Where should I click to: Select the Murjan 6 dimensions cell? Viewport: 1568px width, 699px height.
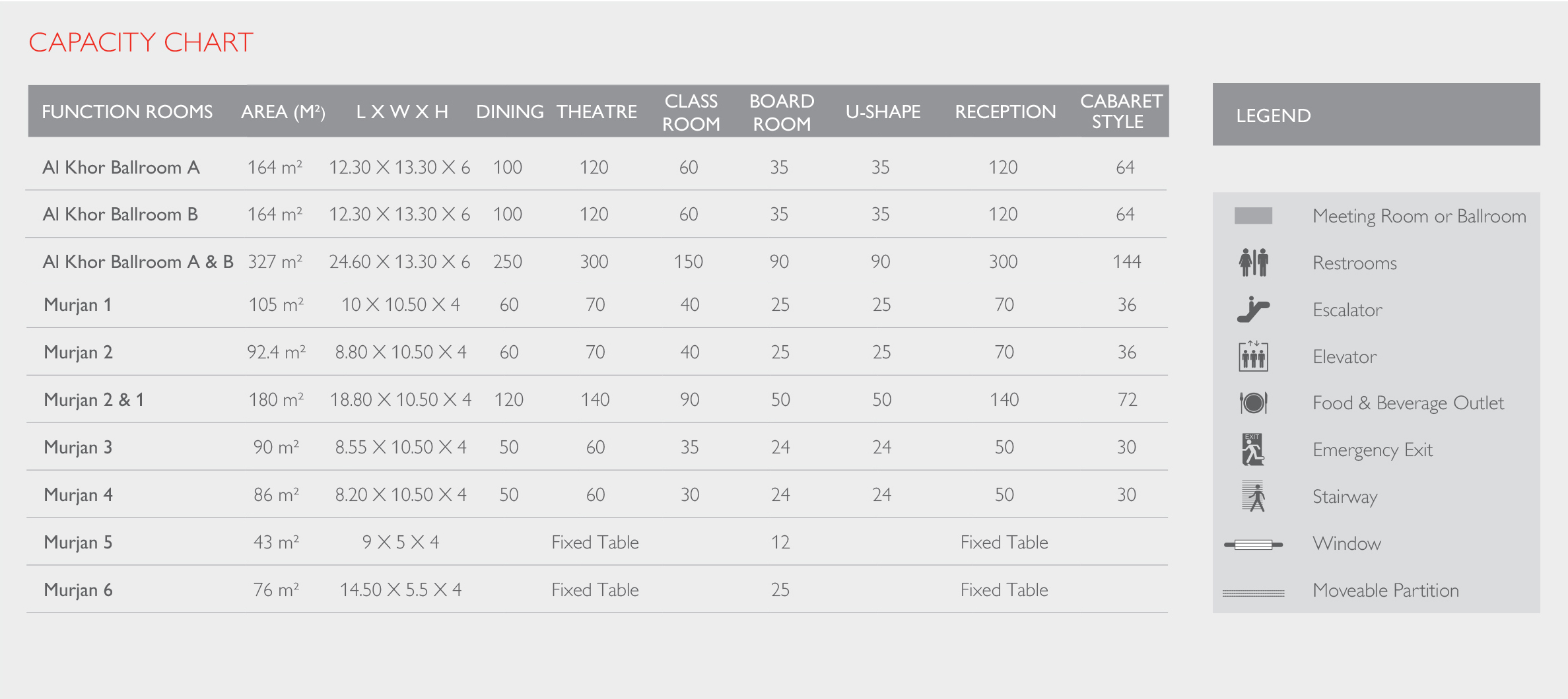tap(400, 589)
